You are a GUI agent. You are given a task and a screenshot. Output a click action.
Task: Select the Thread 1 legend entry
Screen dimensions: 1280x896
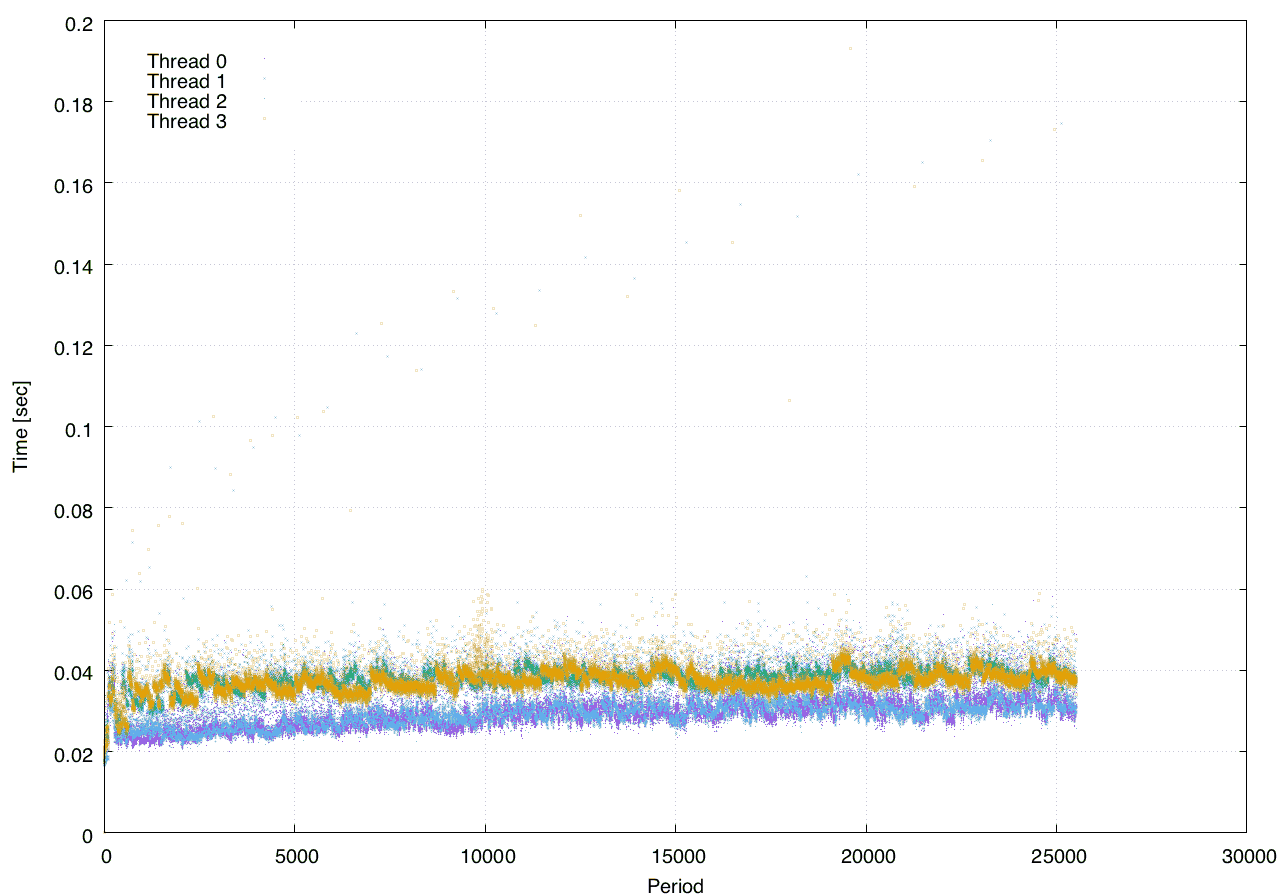pos(186,82)
